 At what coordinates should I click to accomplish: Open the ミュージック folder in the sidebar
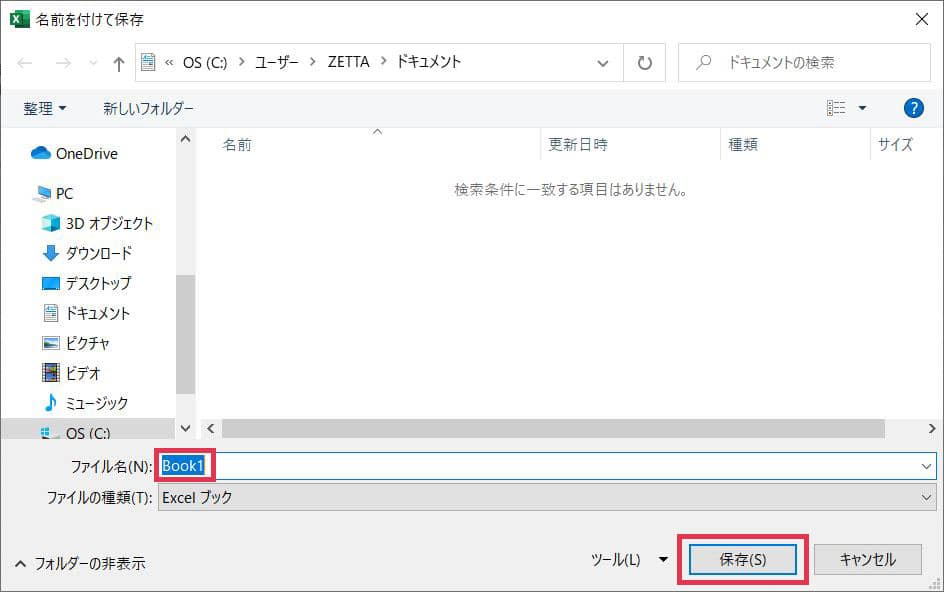(x=97, y=403)
